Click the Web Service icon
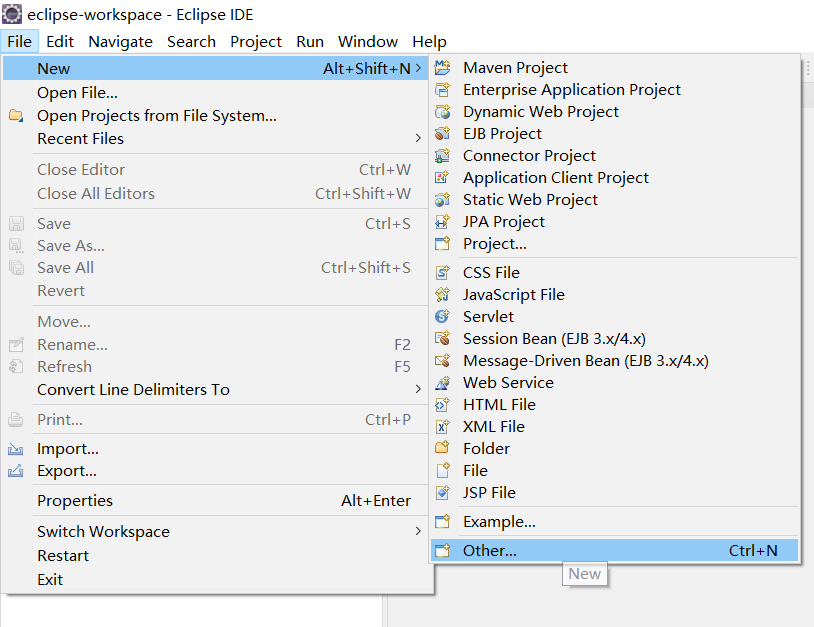The width and height of the screenshot is (814, 627). click(442, 383)
